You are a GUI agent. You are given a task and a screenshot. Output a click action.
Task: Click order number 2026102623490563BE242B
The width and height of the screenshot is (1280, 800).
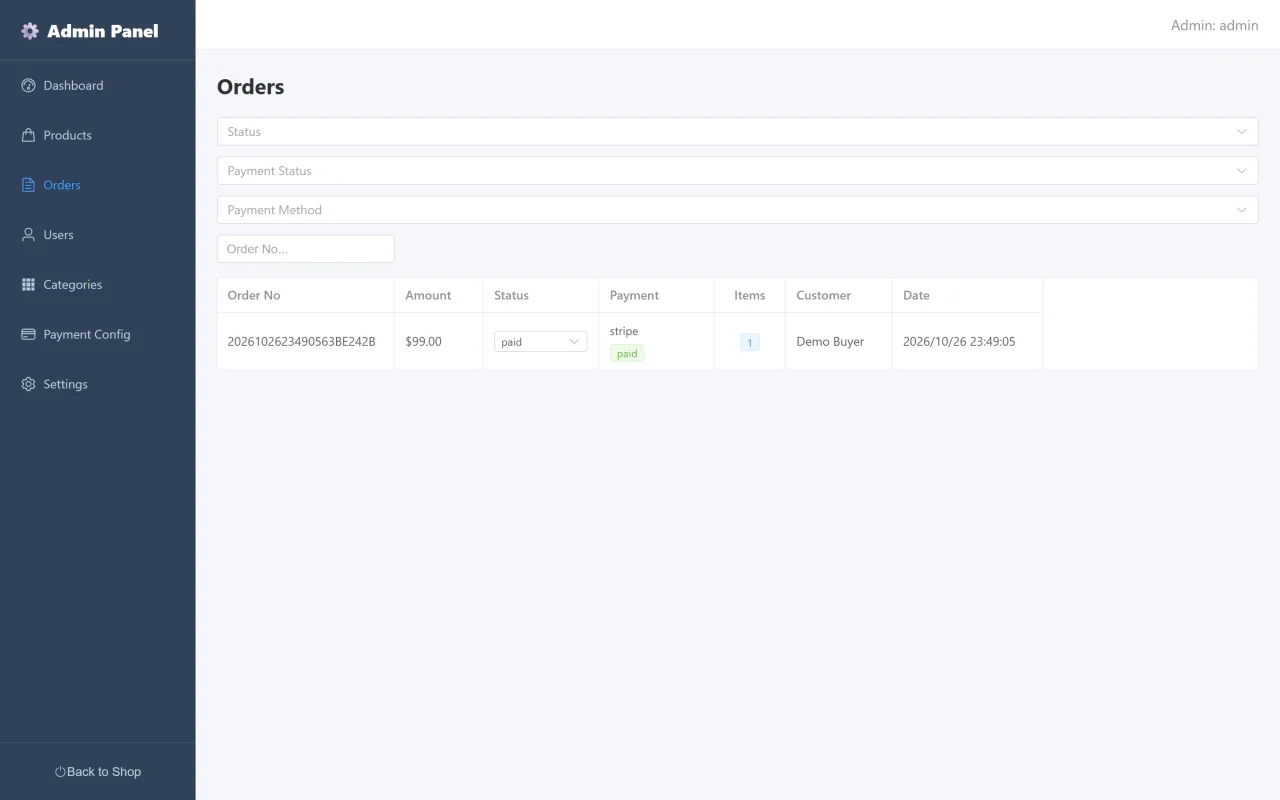[301, 341]
